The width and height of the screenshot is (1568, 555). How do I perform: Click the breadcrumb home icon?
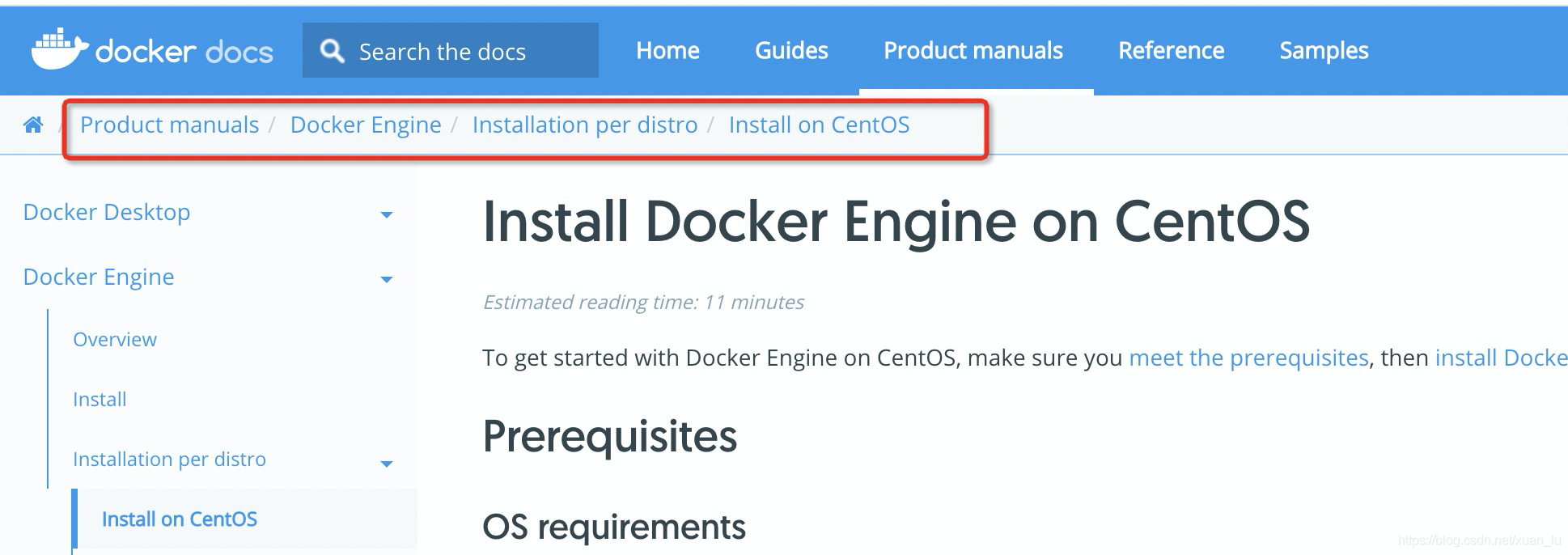[x=33, y=125]
